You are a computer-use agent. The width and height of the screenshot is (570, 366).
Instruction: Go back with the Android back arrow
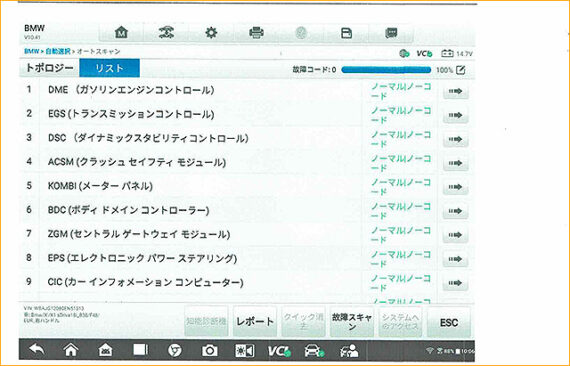37,350
